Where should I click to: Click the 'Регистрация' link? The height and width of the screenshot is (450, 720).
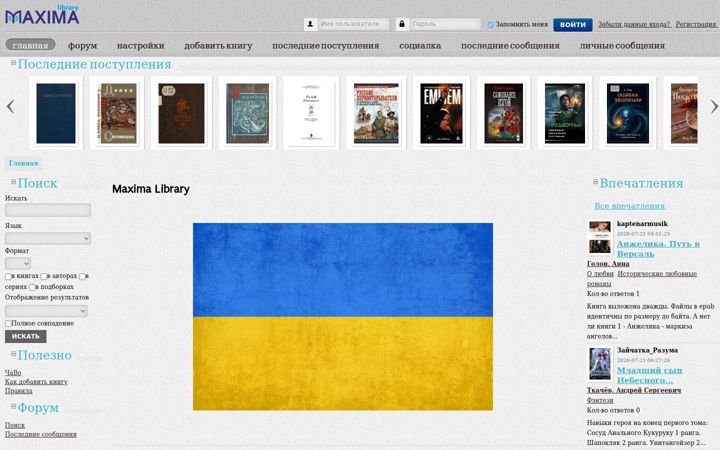[x=696, y=24]
